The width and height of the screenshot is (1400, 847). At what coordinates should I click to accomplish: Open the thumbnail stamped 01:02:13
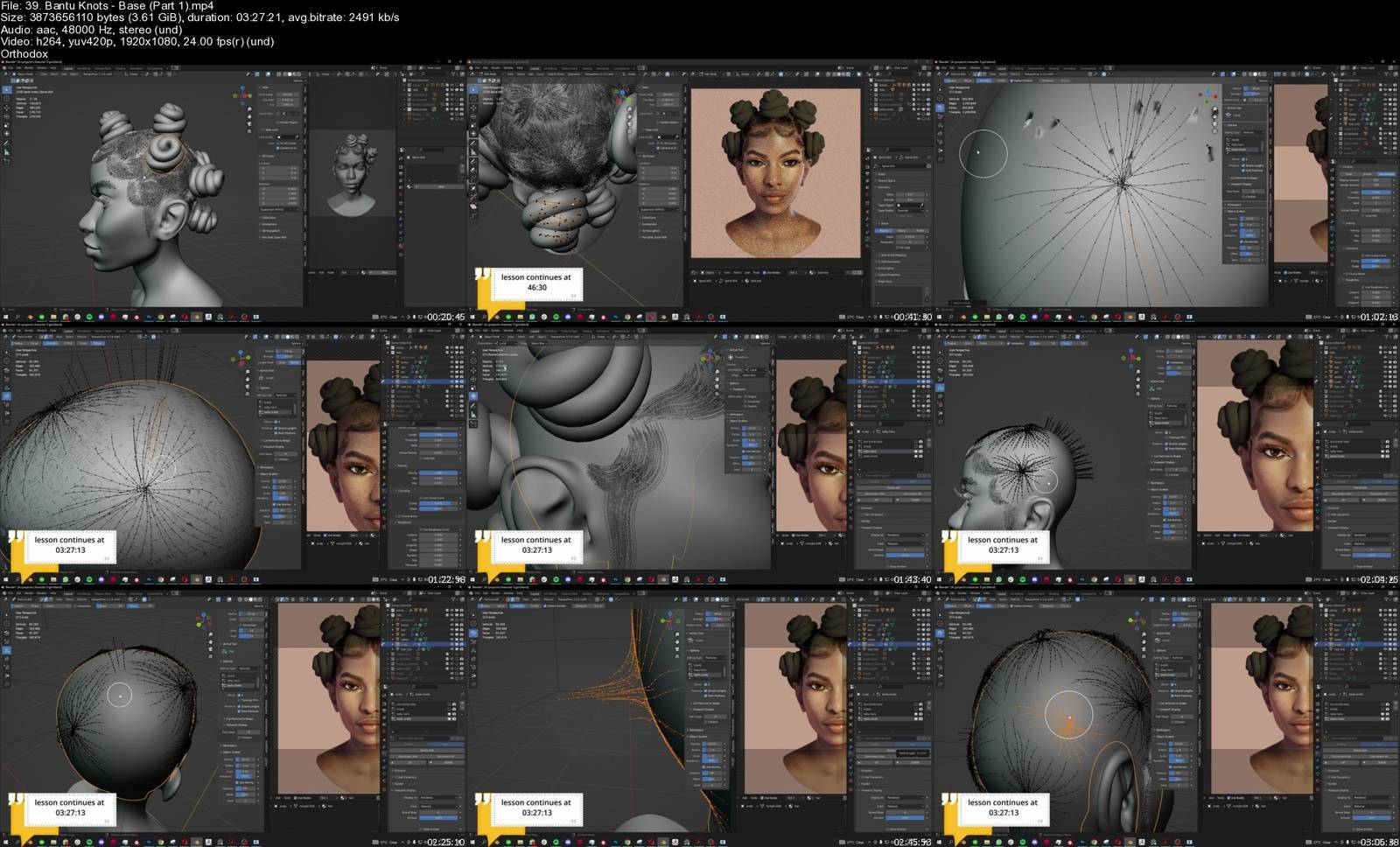(1166, 192)
